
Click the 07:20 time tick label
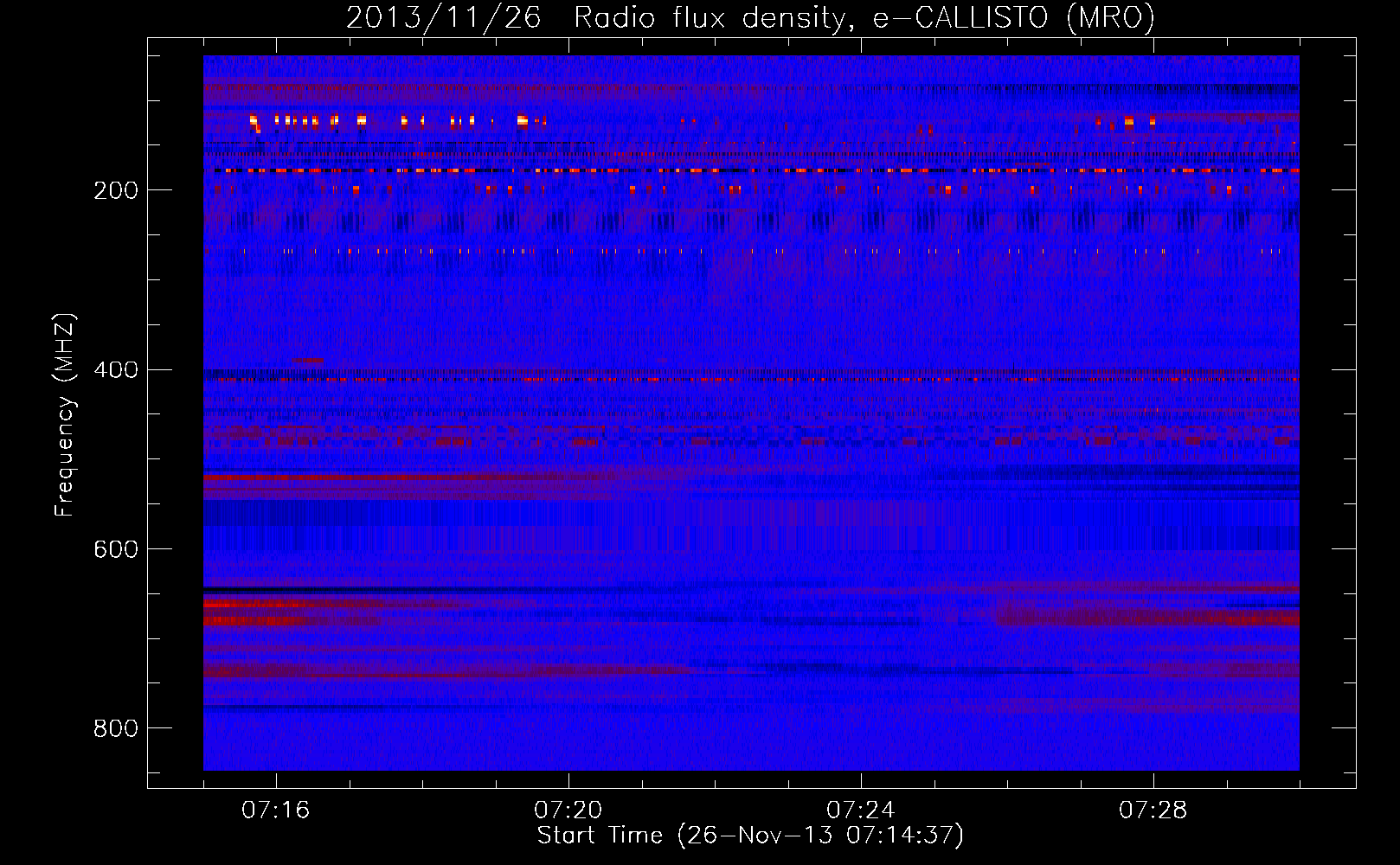pyautogui.click(x=568, y=811)
